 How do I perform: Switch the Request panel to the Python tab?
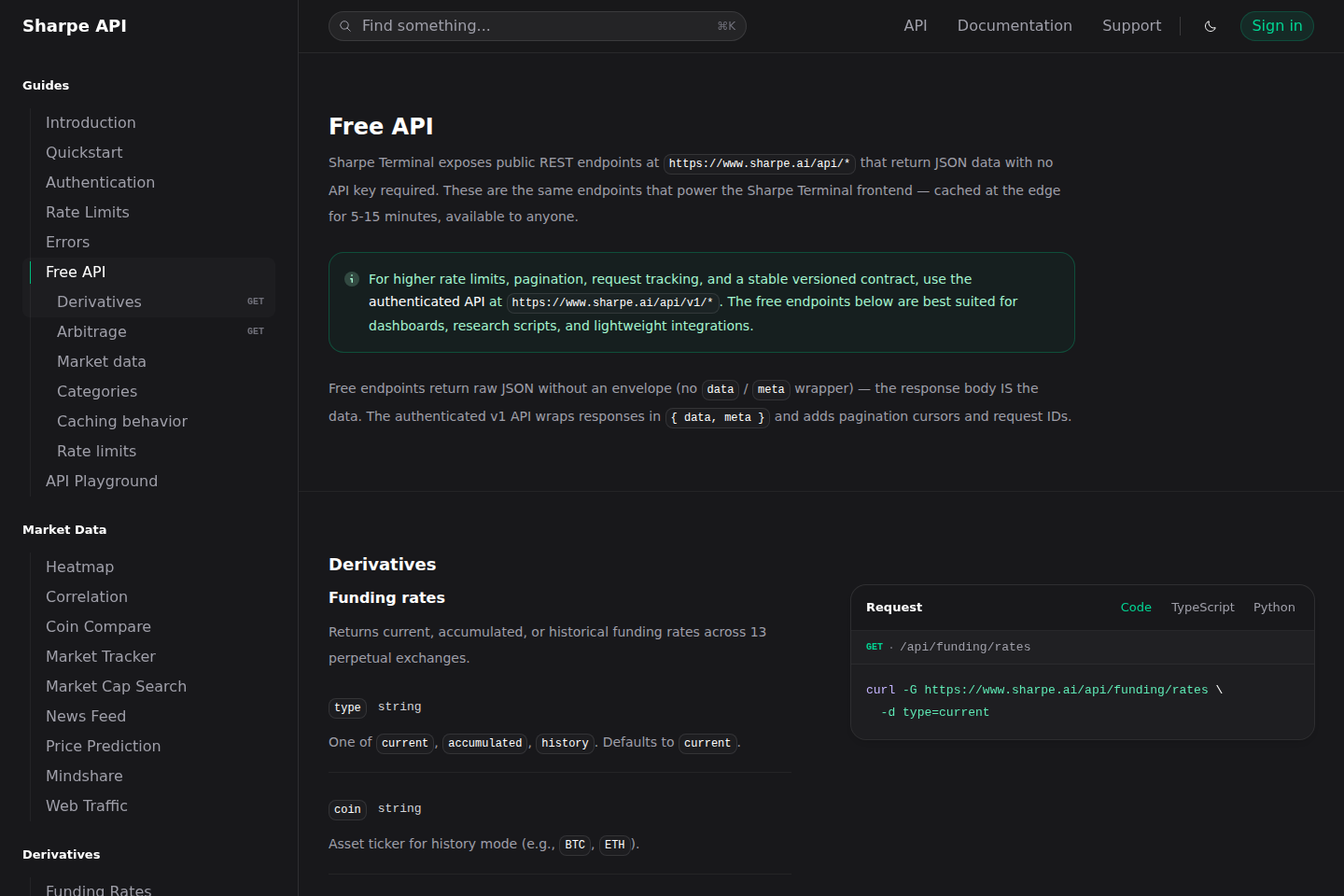point(1274,607)
